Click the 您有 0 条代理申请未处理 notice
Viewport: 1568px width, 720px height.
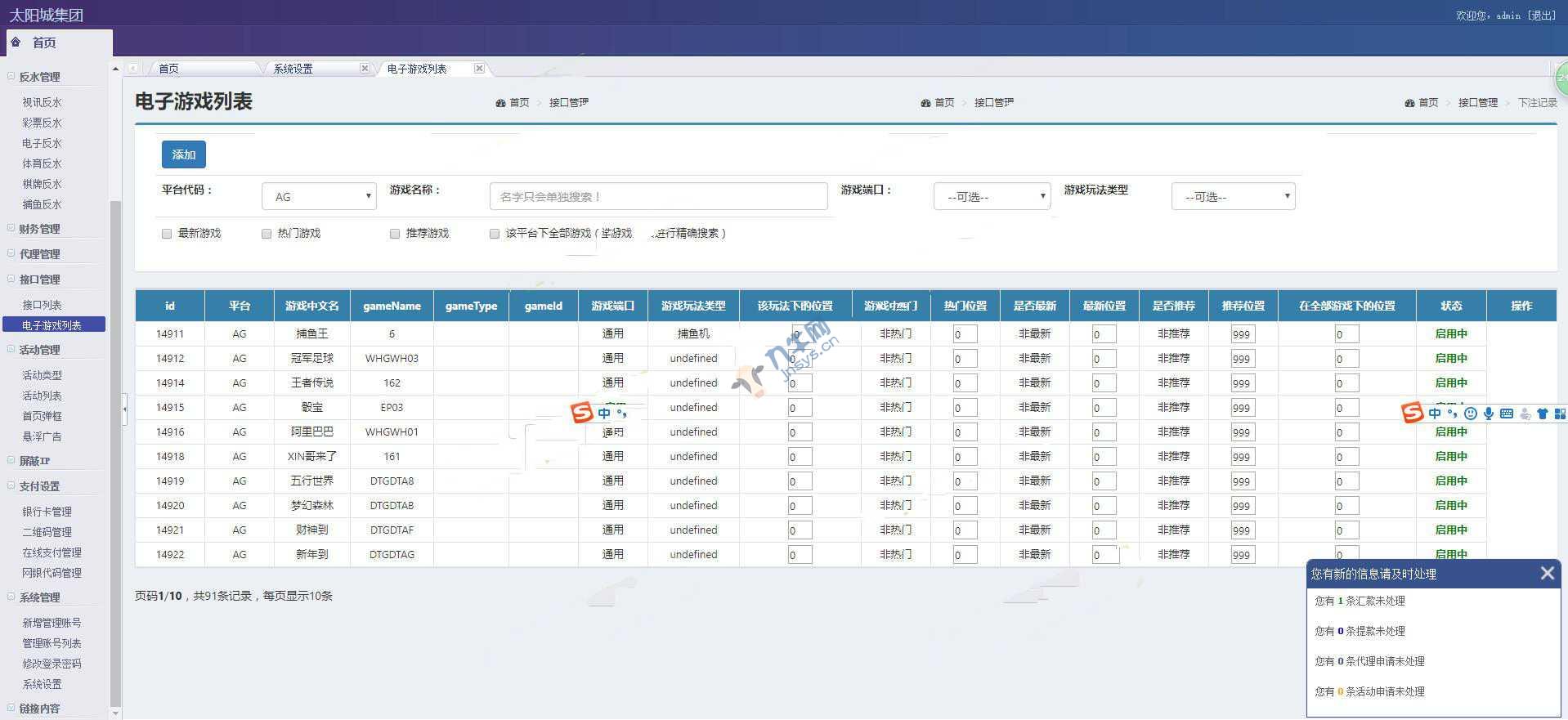(1369, 661)
